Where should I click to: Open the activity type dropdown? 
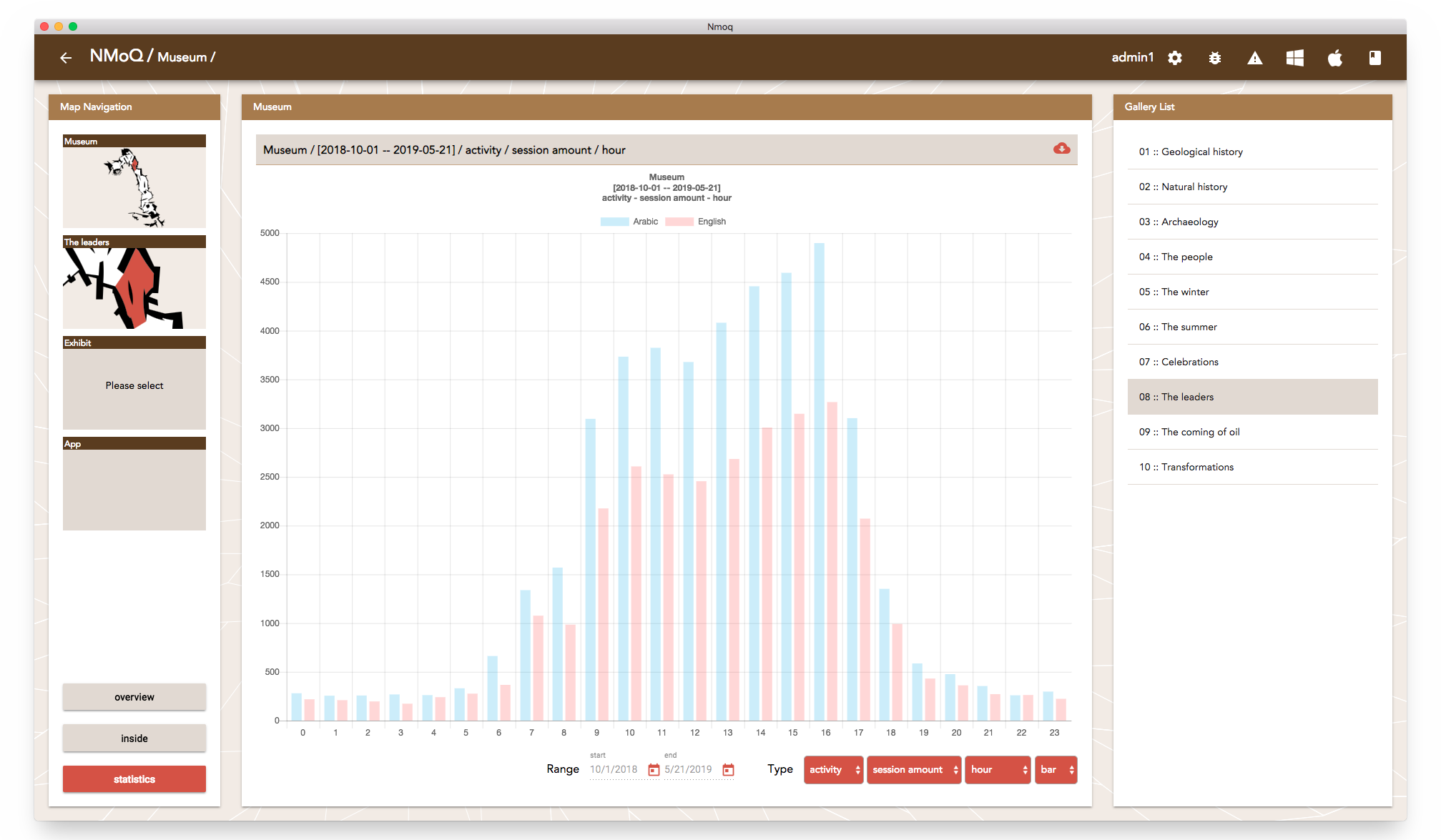point(834,770)
